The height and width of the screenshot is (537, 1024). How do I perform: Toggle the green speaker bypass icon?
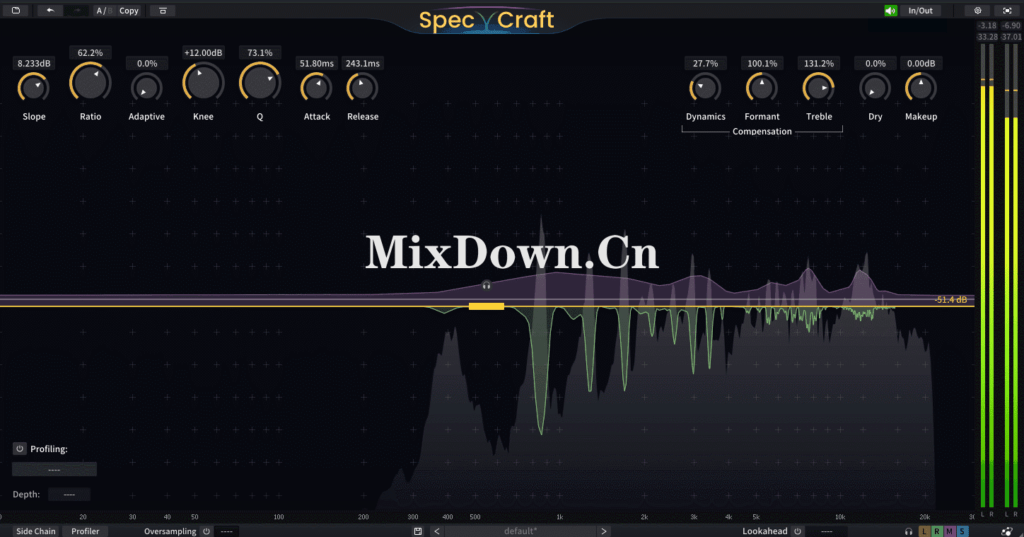[x=890, y=10]
